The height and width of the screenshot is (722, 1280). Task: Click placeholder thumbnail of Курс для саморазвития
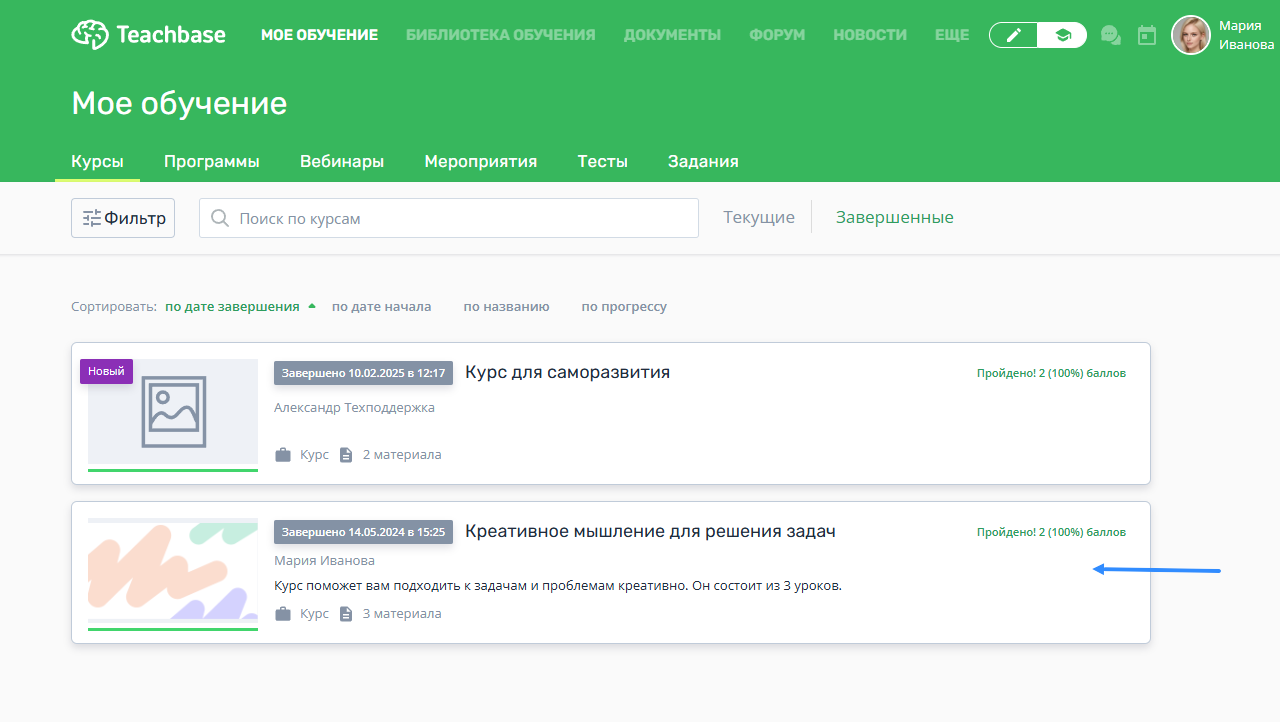(x=173, y=411)
